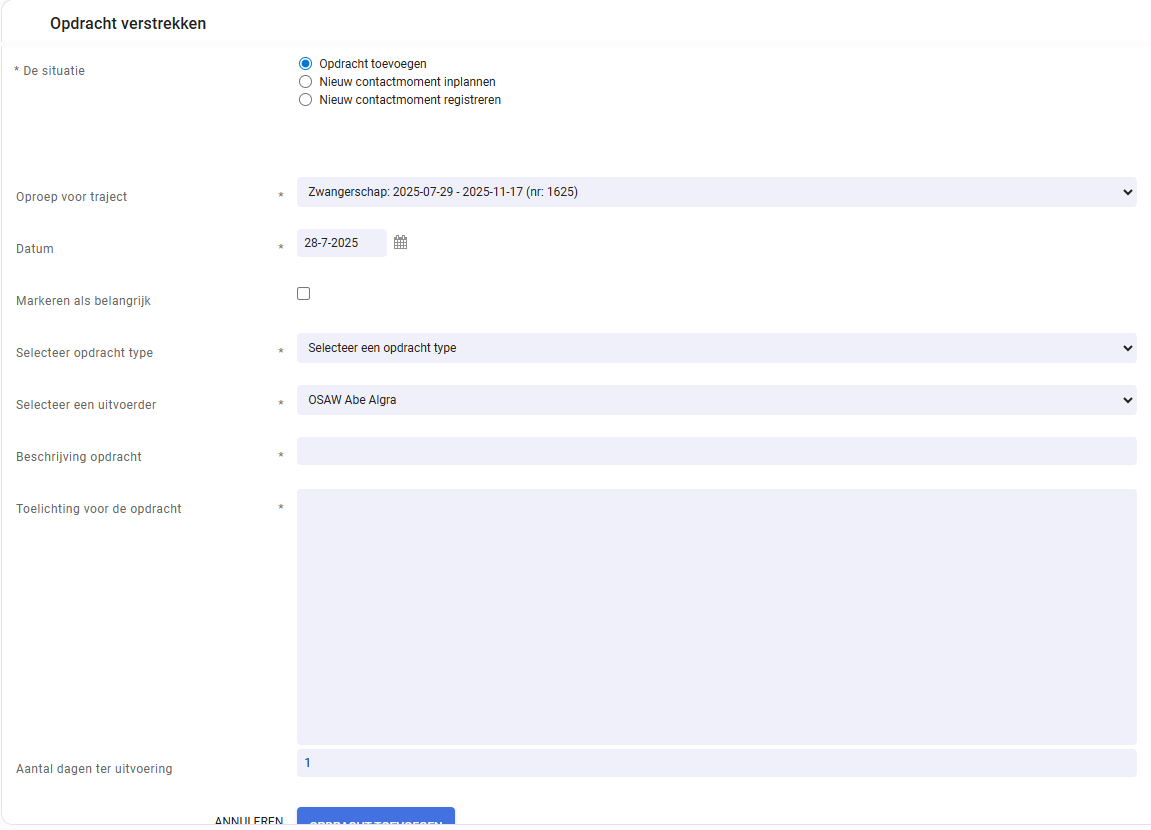Open the Oproep voor traject dropdown
The height and width of the screenshot is (830, 1151).
pyautogui.click(x=716, y=192)
